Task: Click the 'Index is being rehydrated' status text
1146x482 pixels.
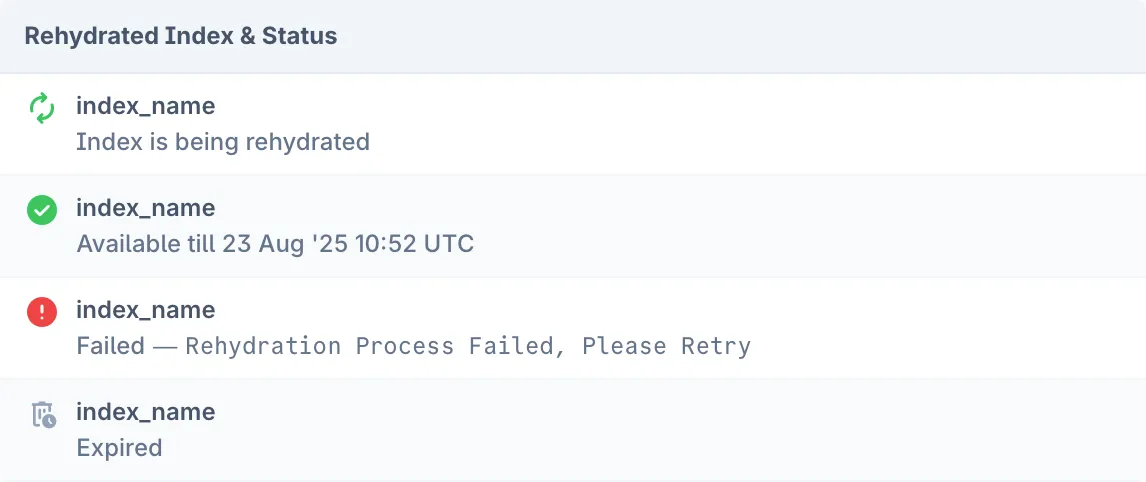Action: 223,142
